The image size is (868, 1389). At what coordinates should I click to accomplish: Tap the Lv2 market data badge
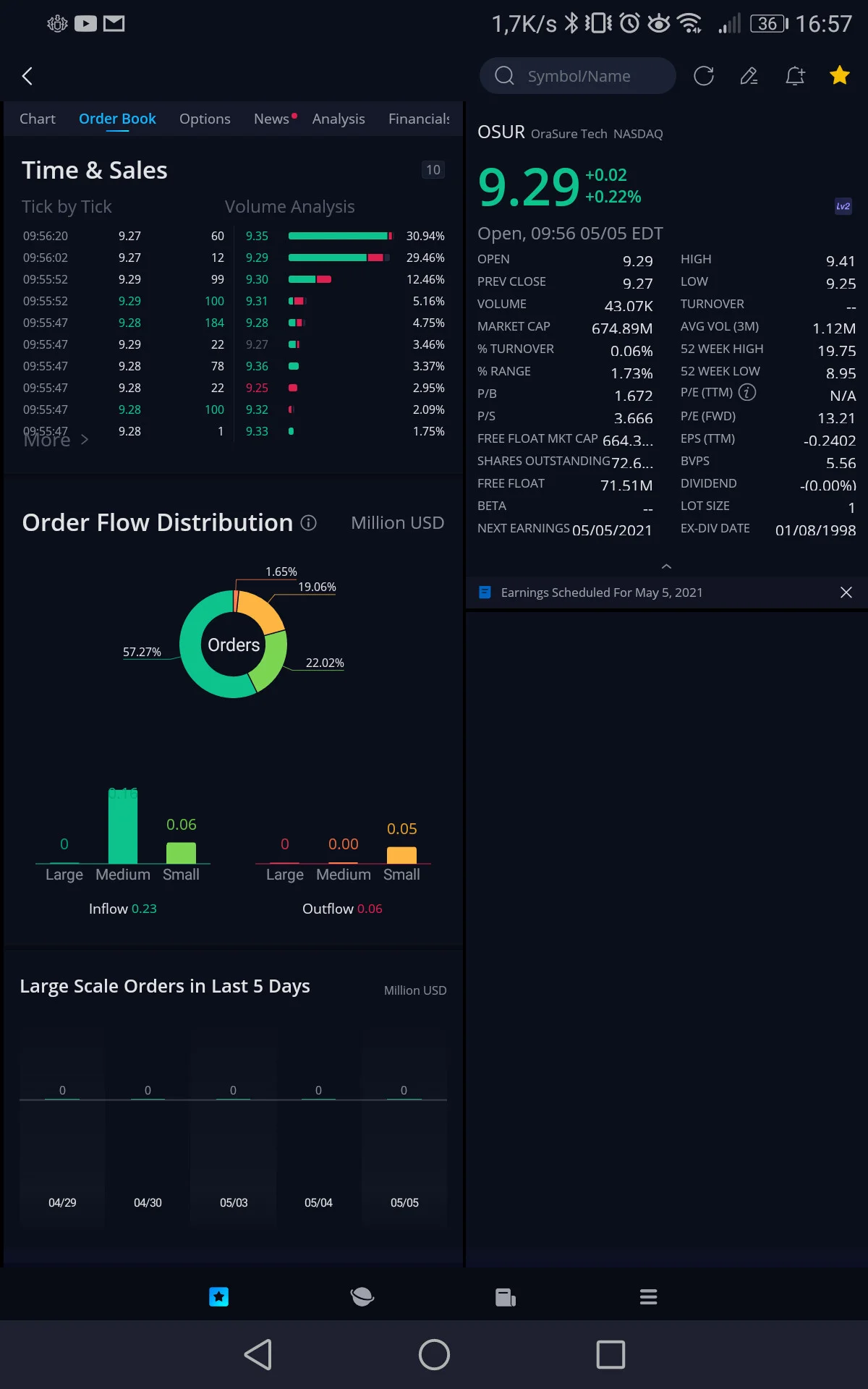tap(843, 206)
